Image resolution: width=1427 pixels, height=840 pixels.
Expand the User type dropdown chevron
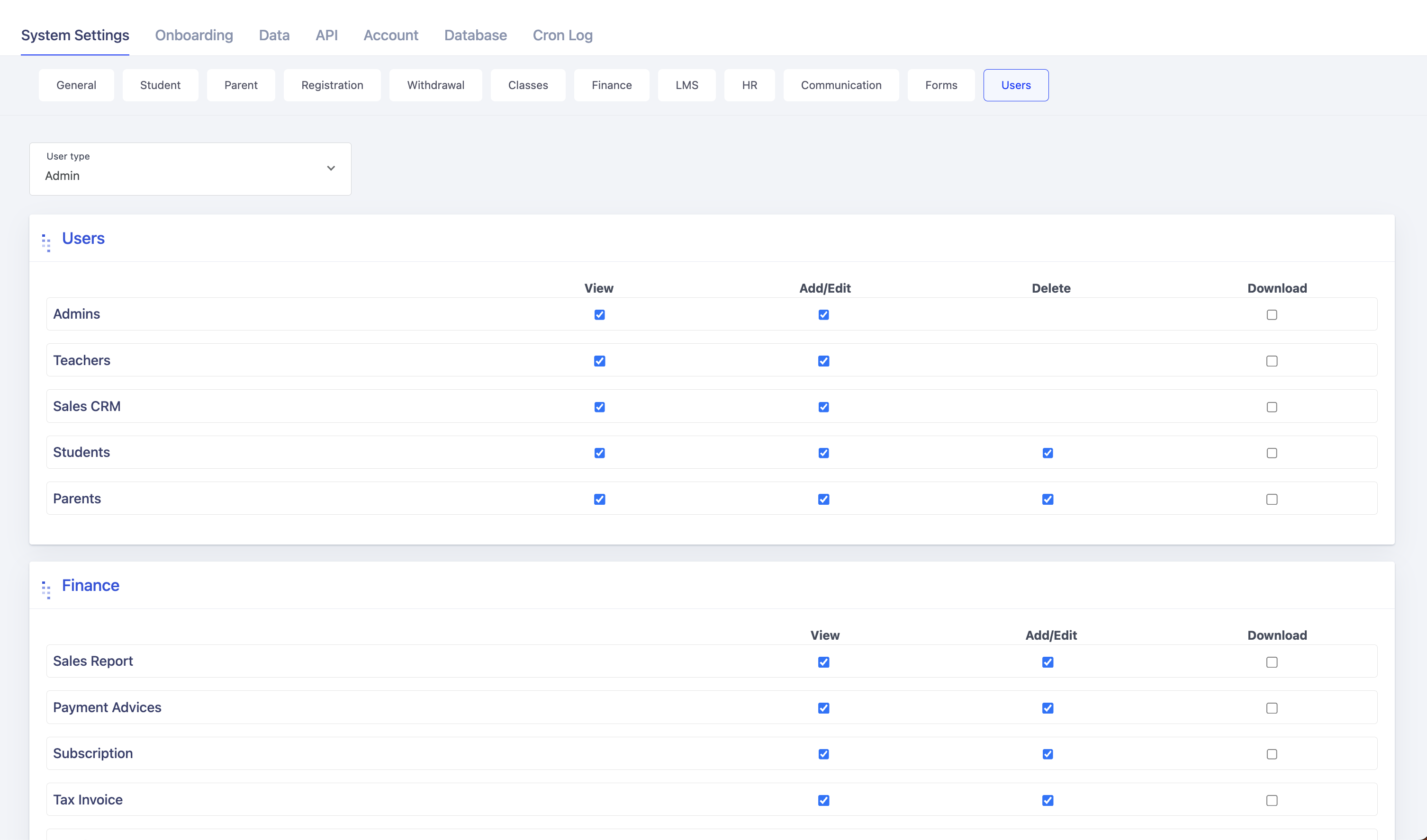click(331, 168)
